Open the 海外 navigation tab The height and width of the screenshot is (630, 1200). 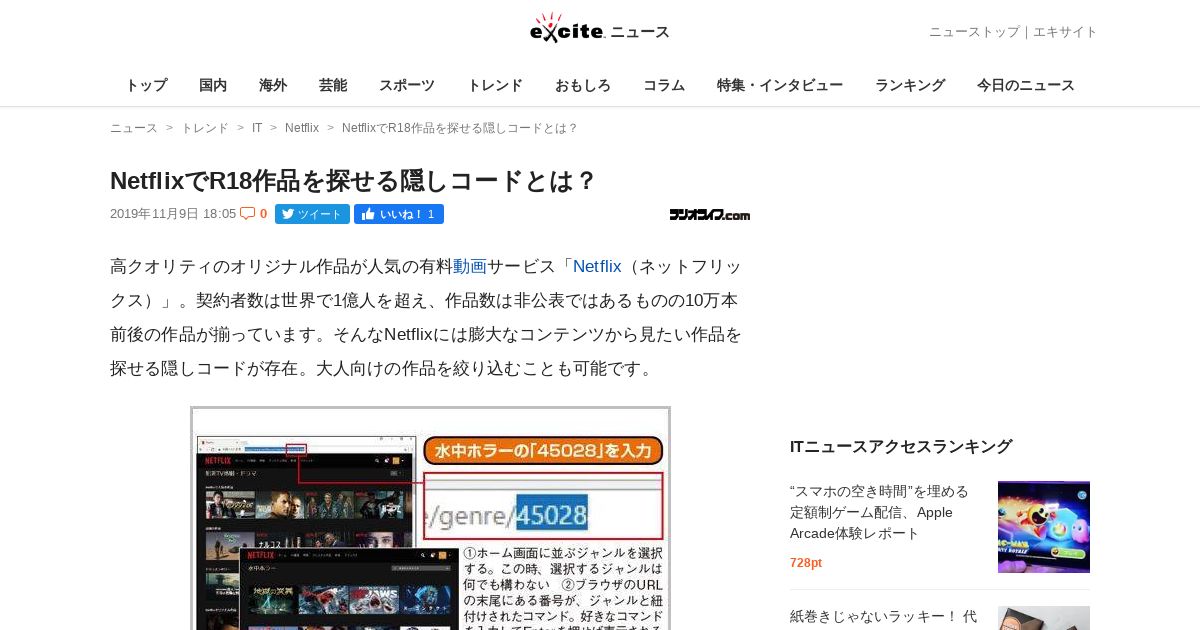coord(273,85)
